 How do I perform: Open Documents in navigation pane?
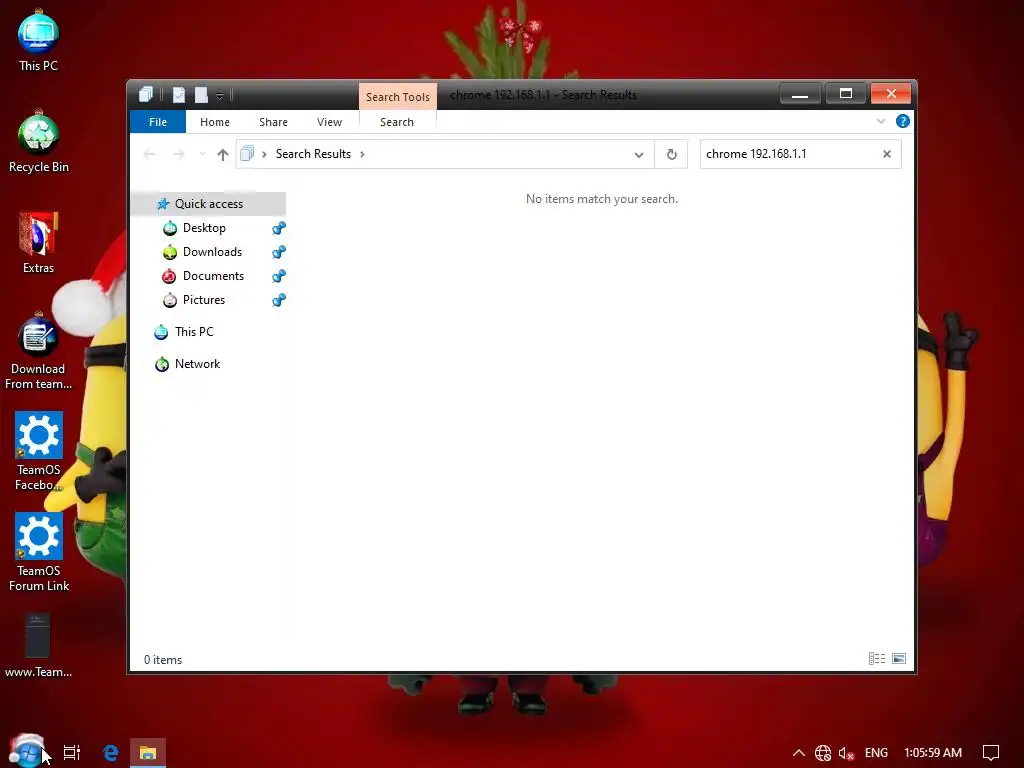[x=214, y=276]
